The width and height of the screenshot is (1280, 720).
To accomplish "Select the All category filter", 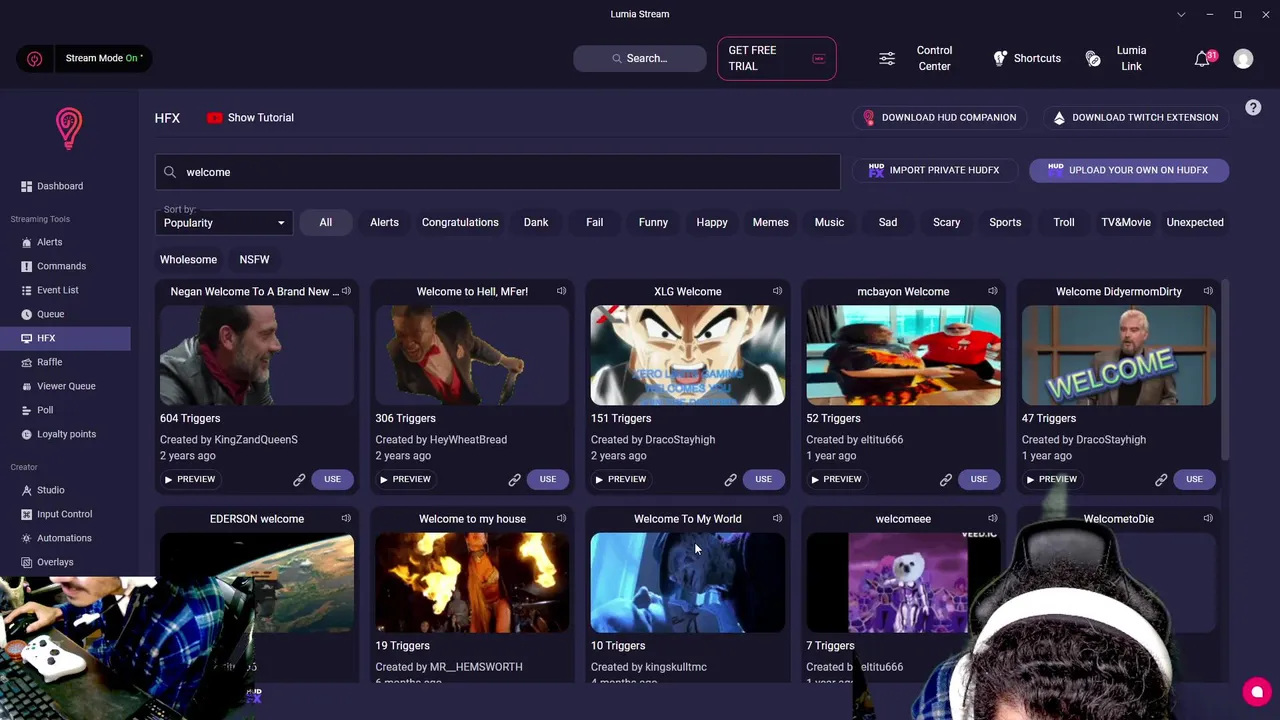I will (x=326, y=222).
